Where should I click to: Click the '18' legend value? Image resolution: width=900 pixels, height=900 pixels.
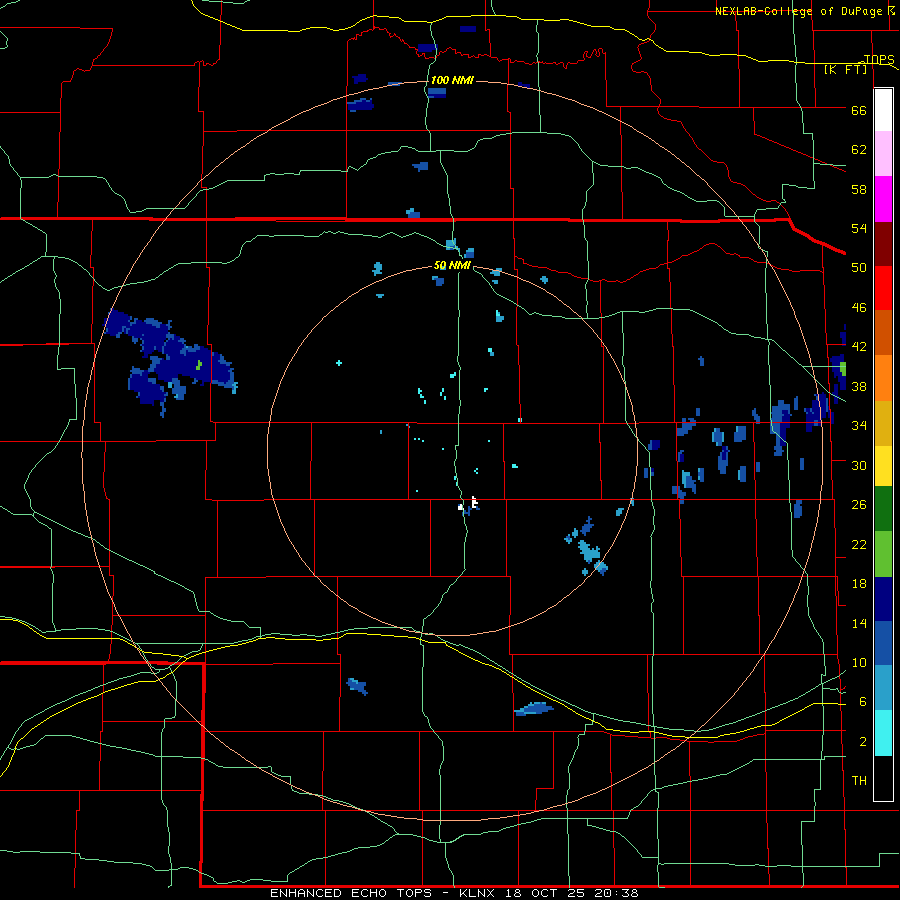click(859, 584)
